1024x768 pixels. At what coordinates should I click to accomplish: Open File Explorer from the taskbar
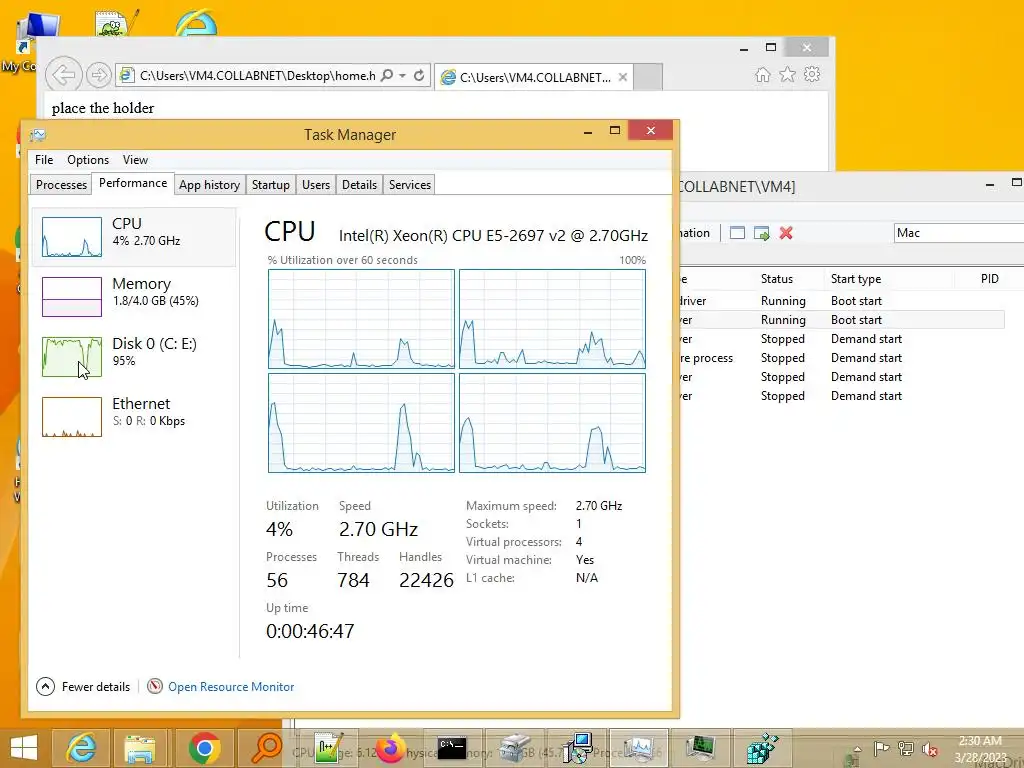(140, 748)
